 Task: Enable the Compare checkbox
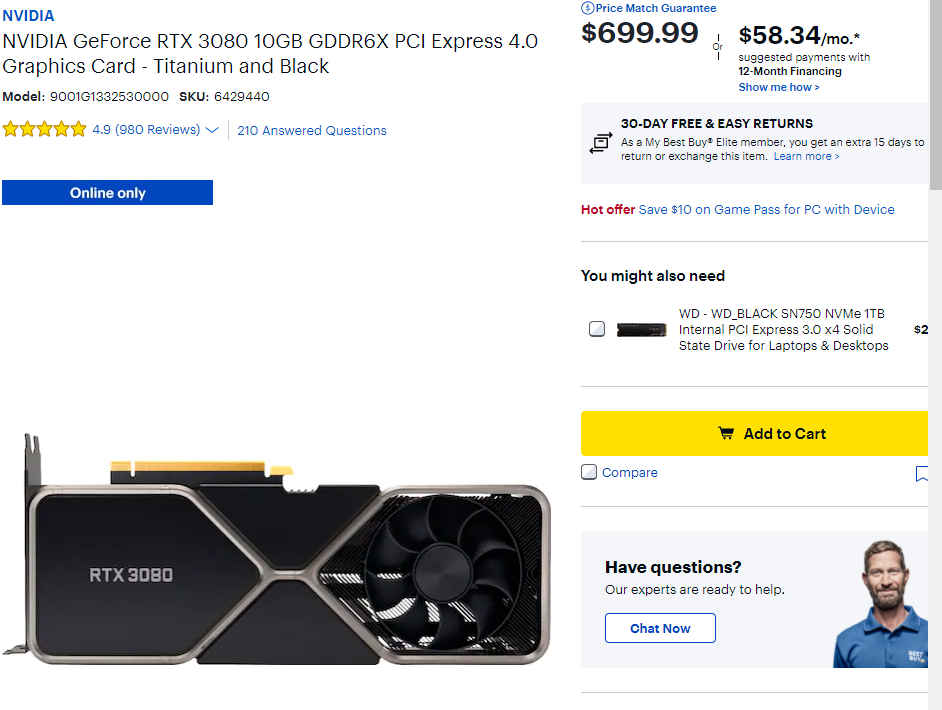tap(589, 472)
